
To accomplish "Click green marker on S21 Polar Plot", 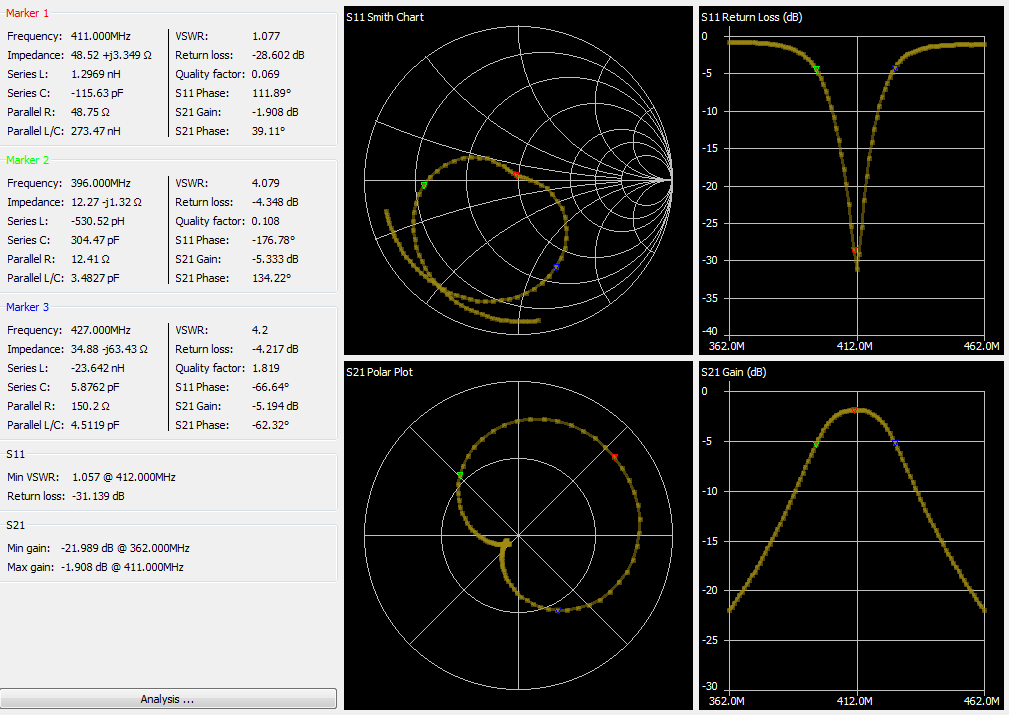I will [459, 476].
